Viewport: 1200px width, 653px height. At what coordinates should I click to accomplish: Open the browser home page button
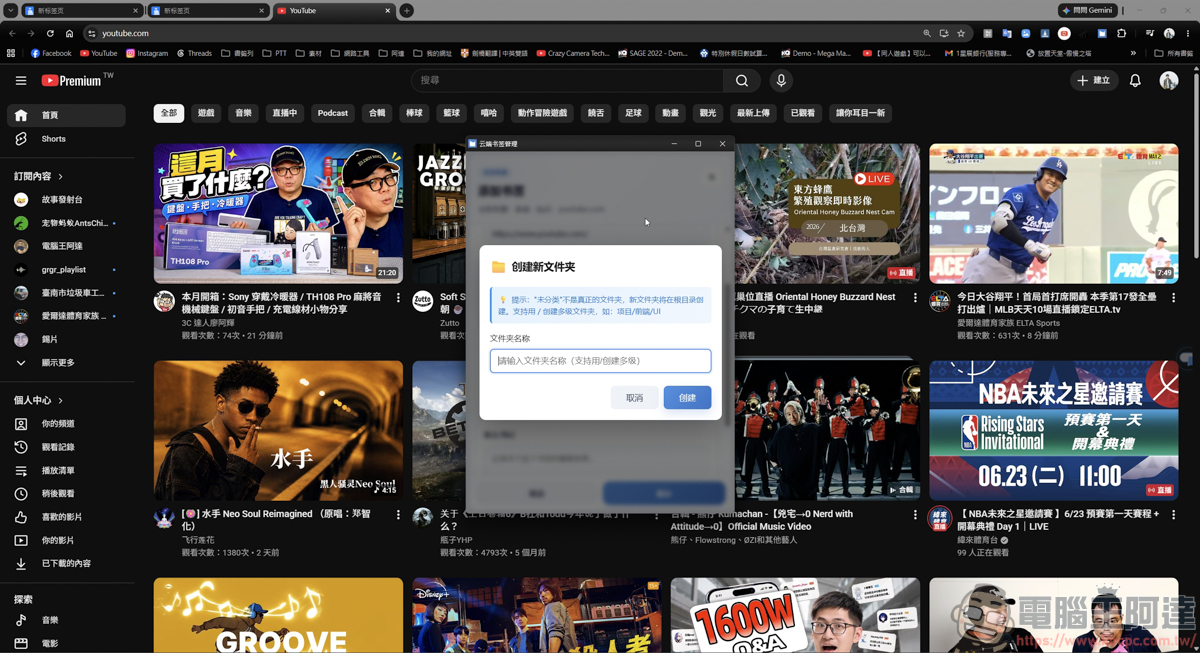(x=69, y=33)
